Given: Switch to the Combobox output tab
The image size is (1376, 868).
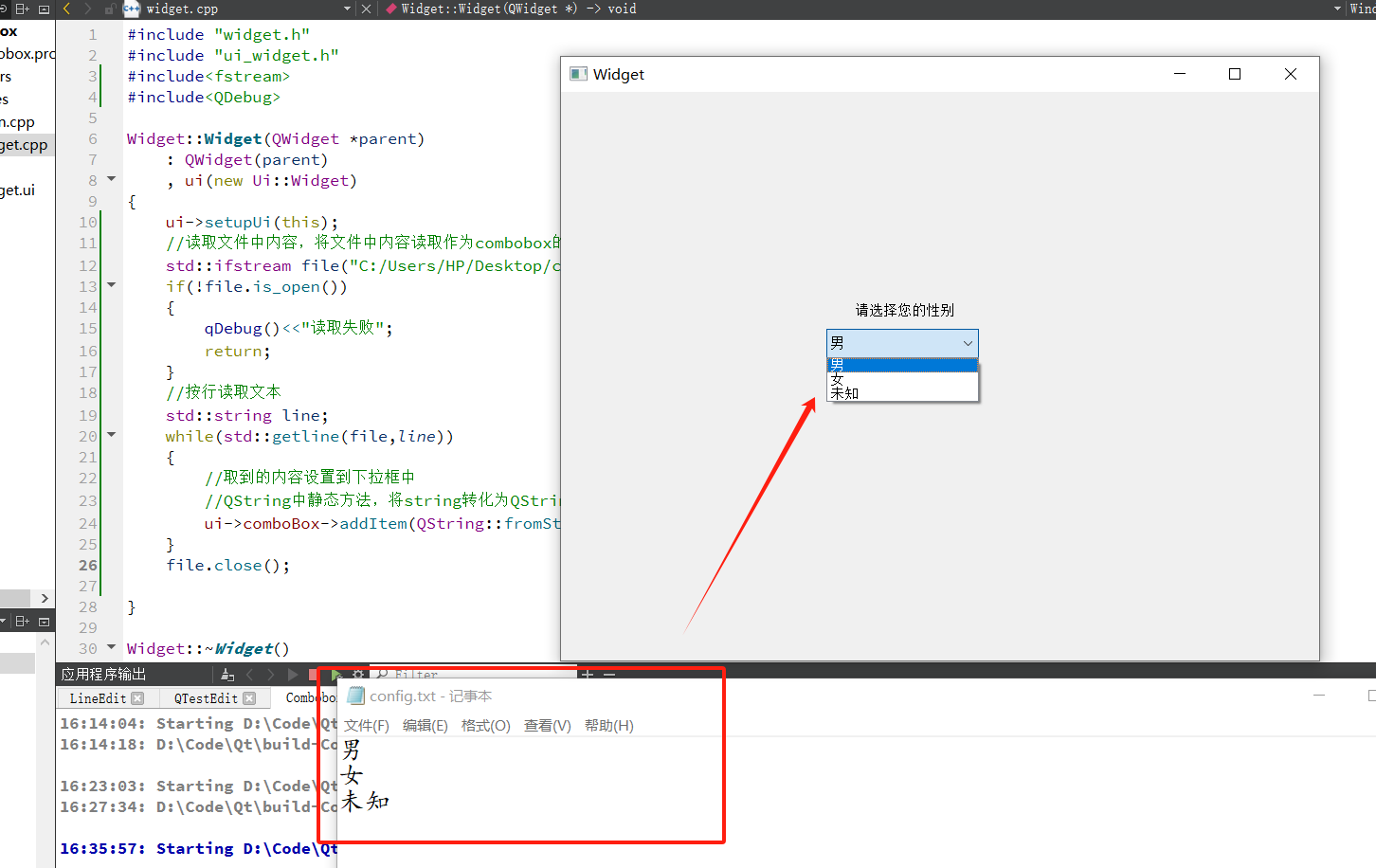Looking at the screenshot, I should click(x=311, y=698).
